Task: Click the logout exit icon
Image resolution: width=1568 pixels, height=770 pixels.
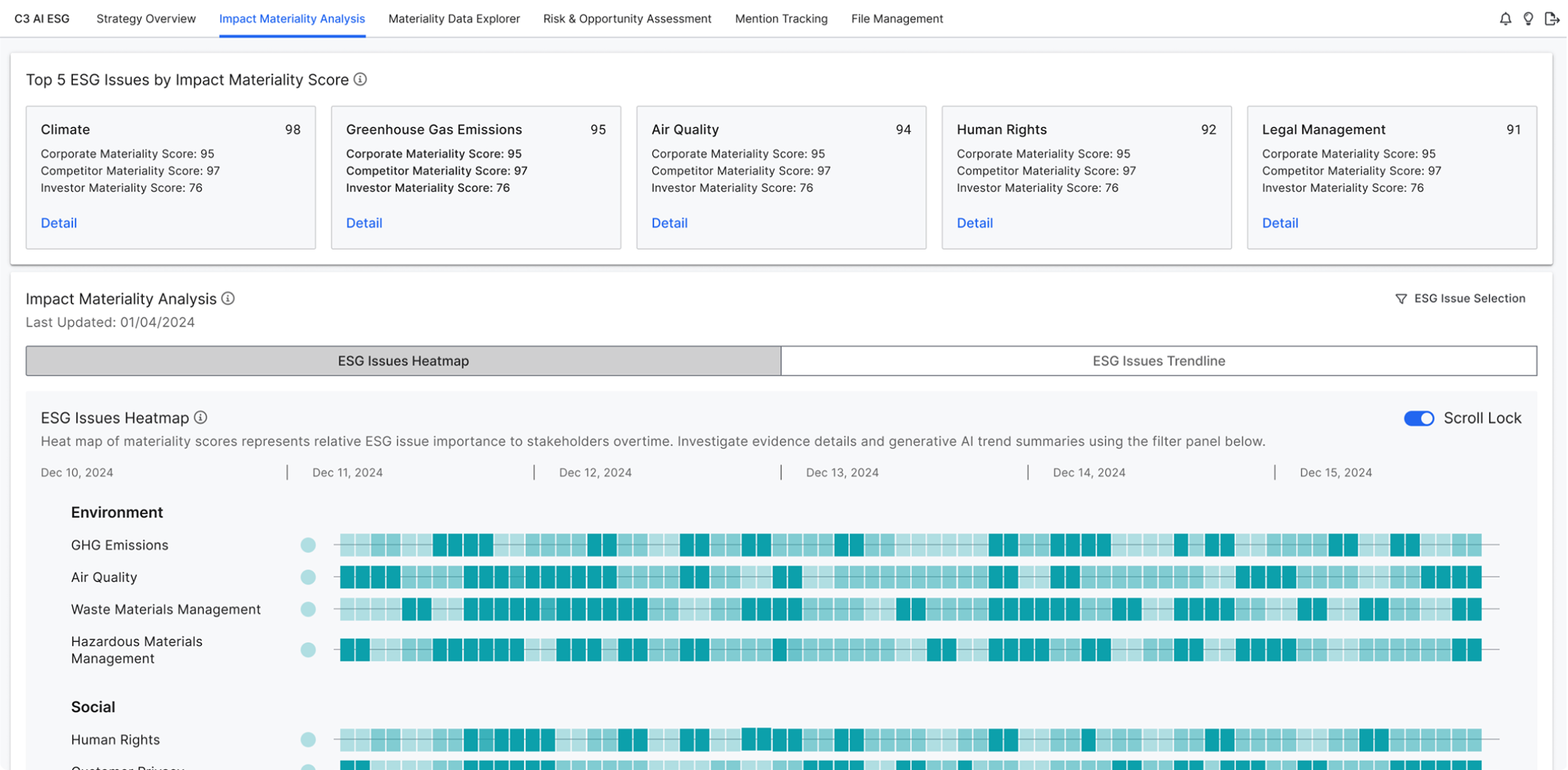Action: [x=1551, y=19]
